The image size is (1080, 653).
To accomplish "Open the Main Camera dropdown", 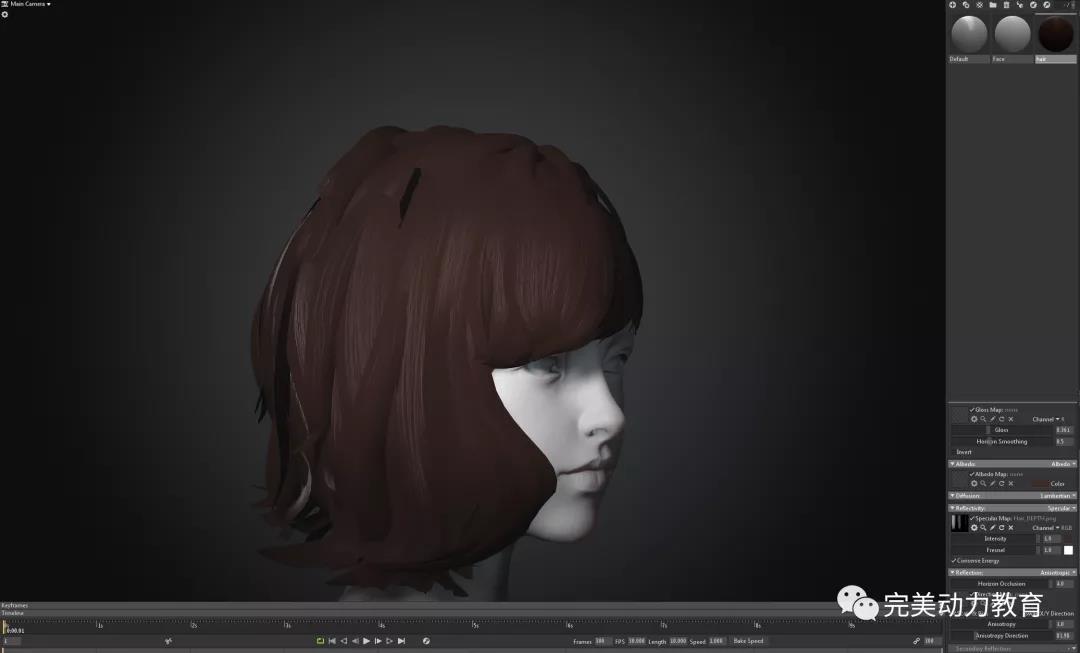I will point(30,4).
